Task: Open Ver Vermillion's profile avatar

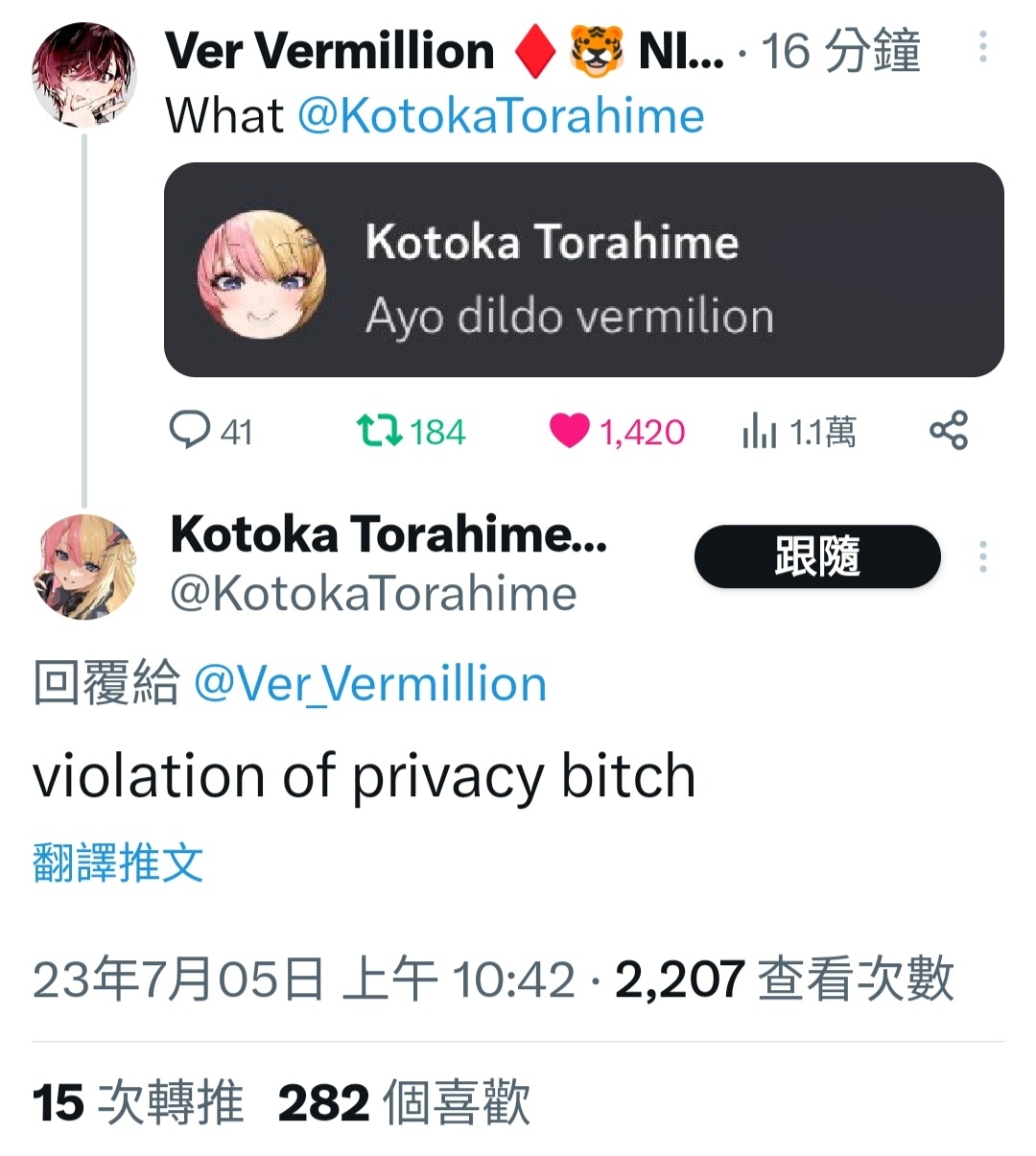Action: pos(84,75)
